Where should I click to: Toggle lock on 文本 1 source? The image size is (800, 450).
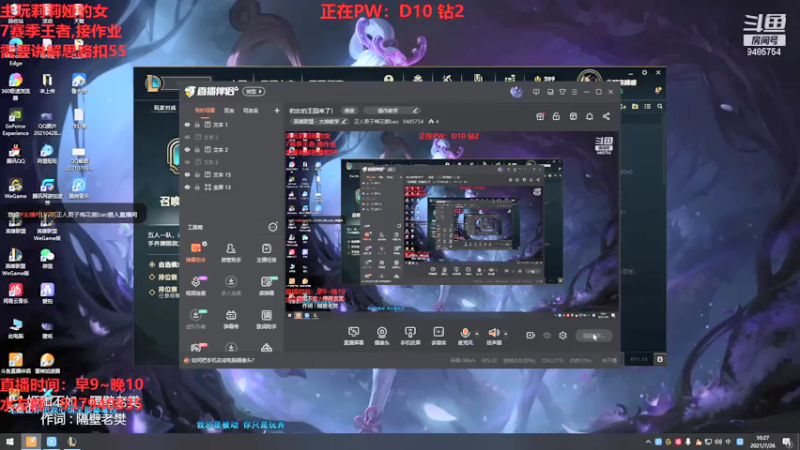(197, 124)
